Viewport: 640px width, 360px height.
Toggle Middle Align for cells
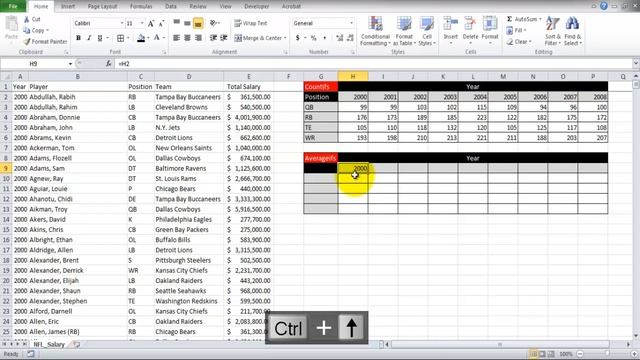(187, 23)
